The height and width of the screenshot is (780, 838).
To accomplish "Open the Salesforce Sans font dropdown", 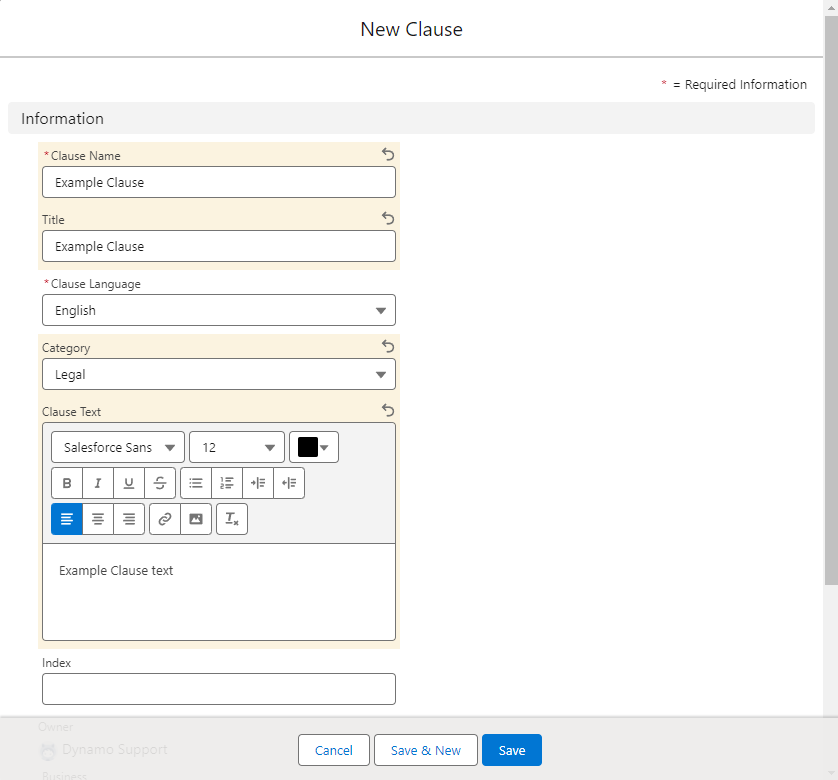I will [118, 447].
